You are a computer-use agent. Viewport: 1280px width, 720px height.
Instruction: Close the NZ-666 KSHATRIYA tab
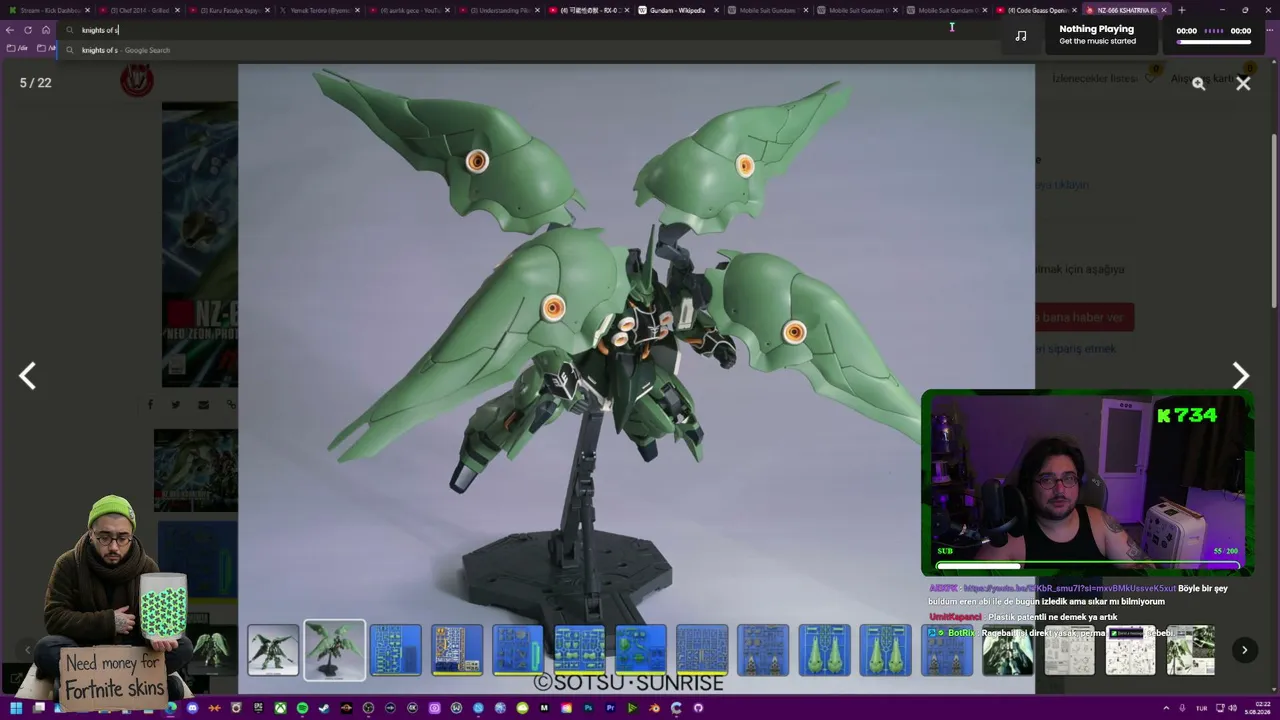[x=1164, y=10]
